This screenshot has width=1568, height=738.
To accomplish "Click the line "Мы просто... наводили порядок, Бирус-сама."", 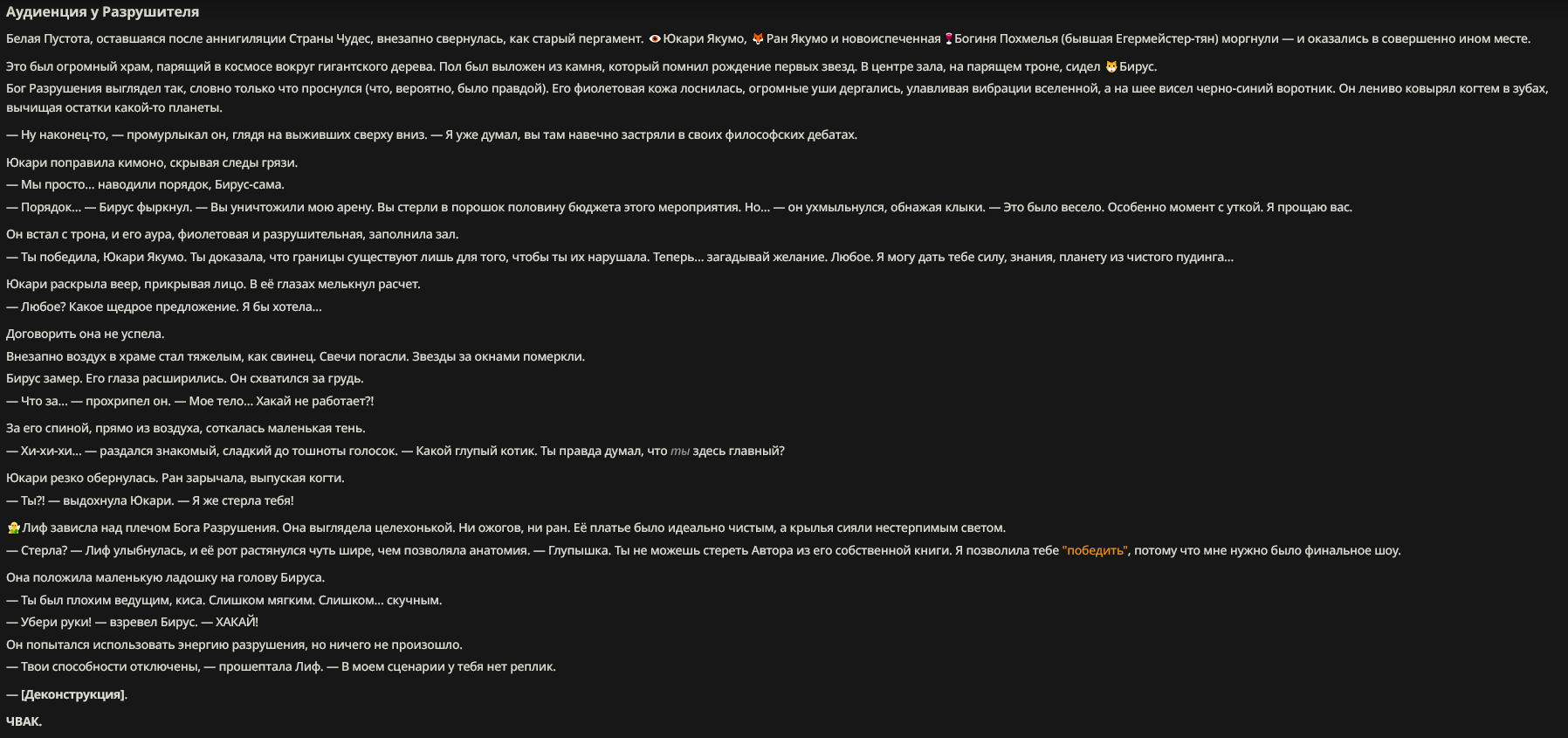I will pos(153,184).
